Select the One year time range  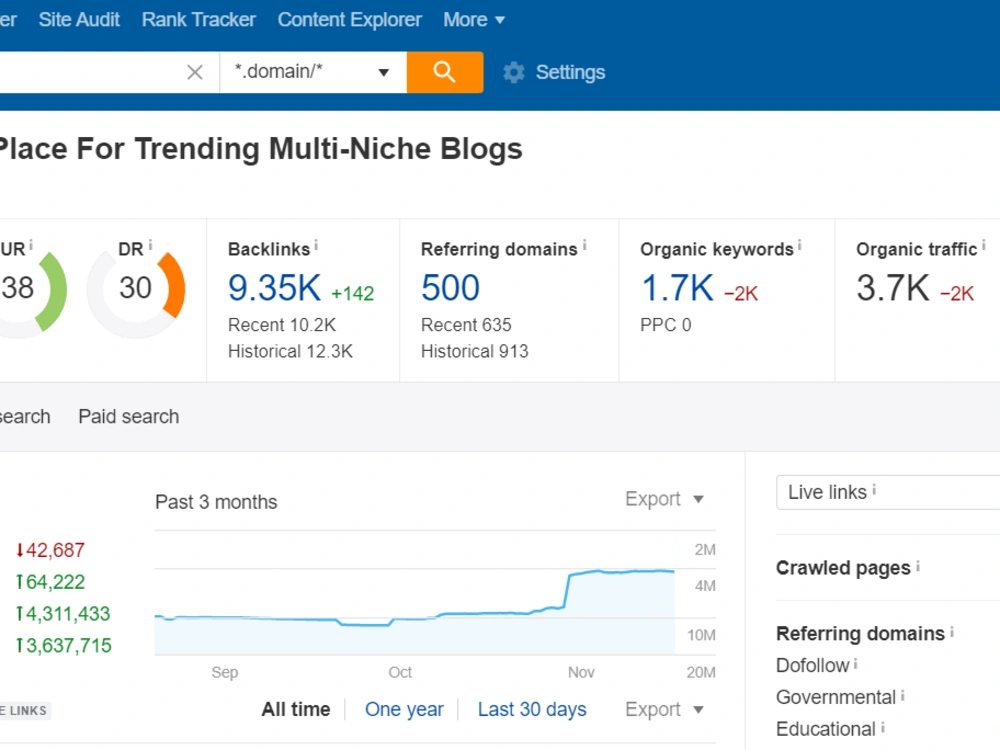[x=404, y=709]
